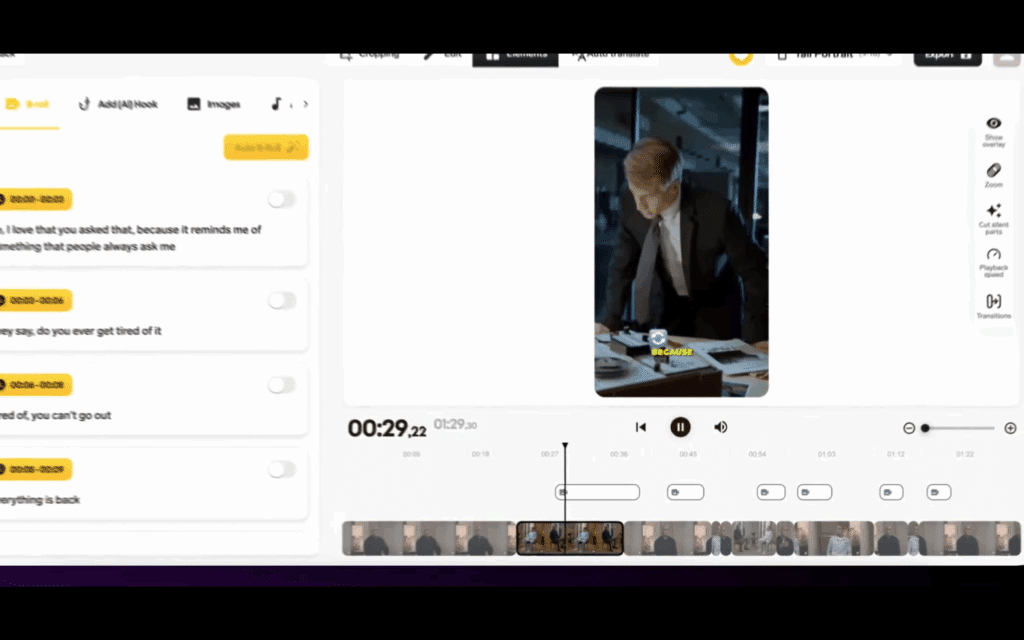Click the current time 00:29,22 display

click(x=387, y=428)
